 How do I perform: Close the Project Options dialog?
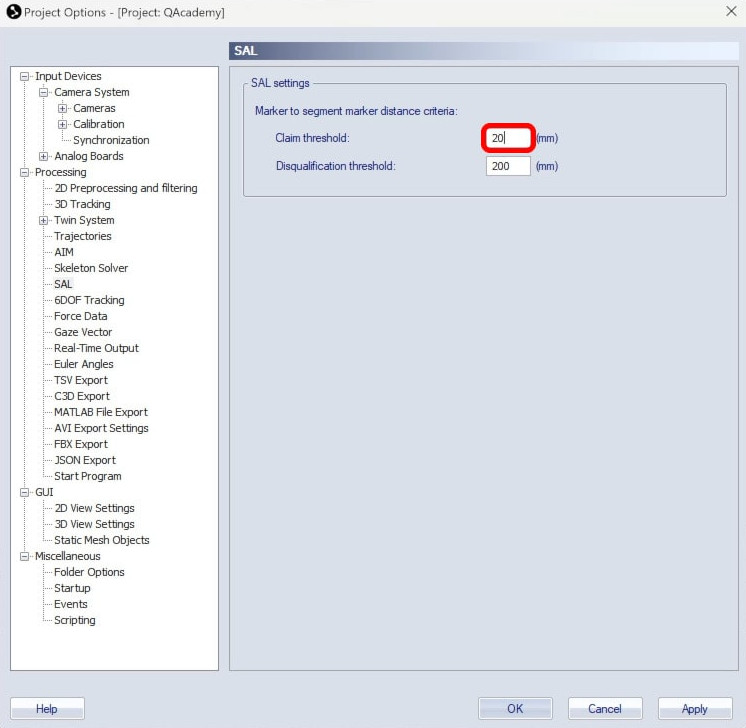pos(729,11)
